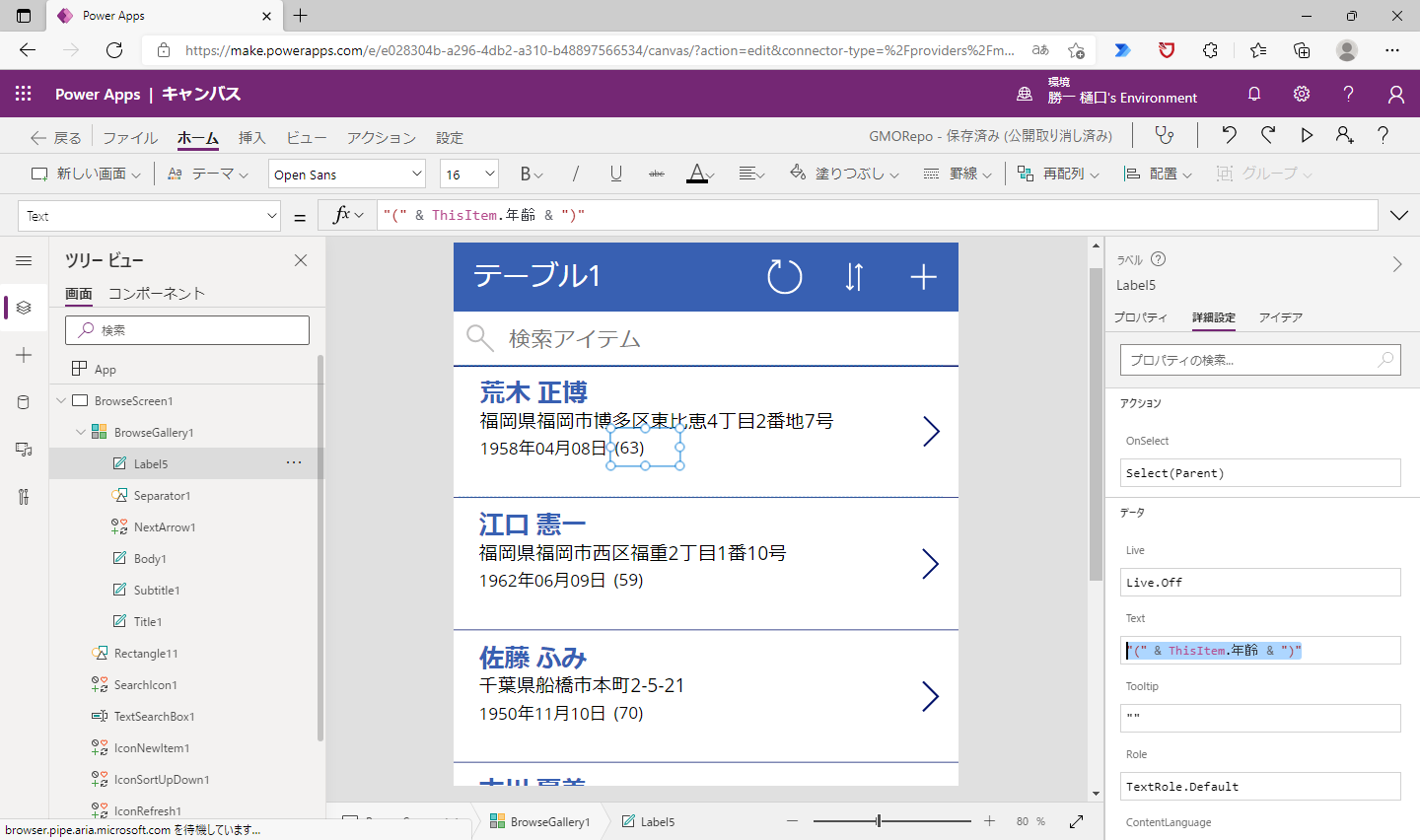Screen dimensions: 1420x840
Task: Switch to the プロパティ tab
Action: [1140, 317]
